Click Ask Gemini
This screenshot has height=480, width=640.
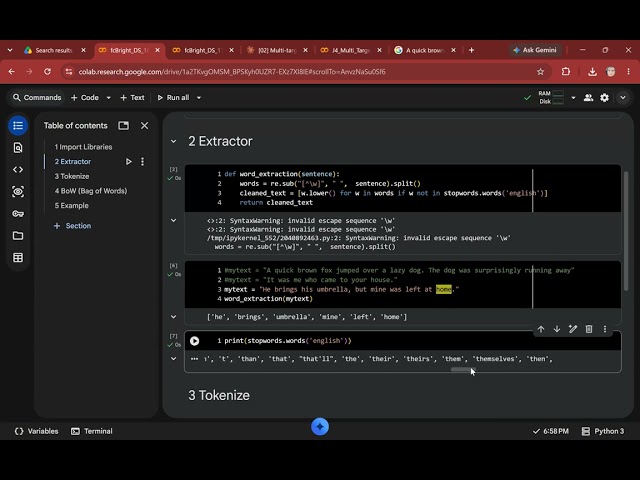tap(535, 50)
